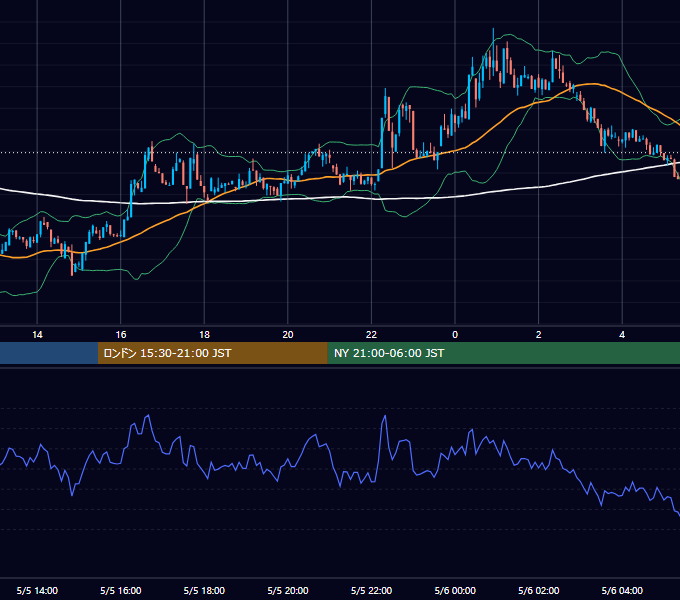This screenshot has height=600, width=680.
Task: Click the 5/5 22:00 date label
Action: 371,591
